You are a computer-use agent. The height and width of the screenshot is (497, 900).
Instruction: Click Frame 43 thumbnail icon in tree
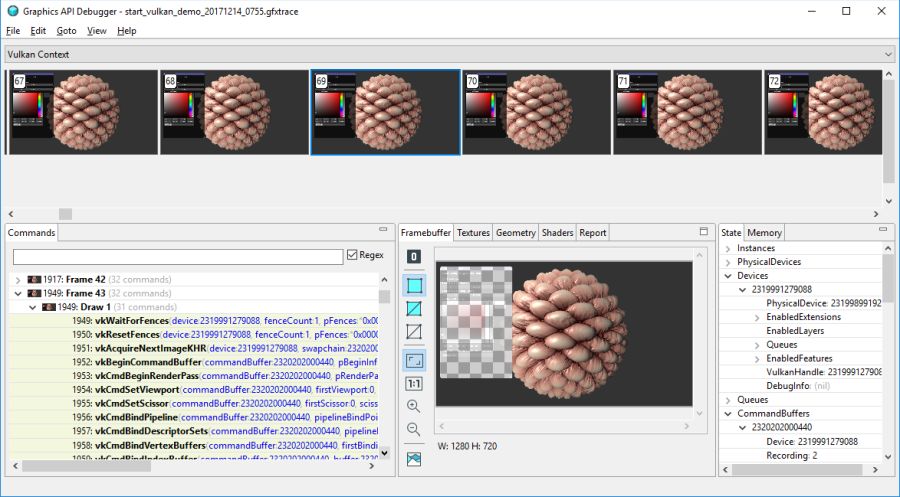(x=34, y=293)
